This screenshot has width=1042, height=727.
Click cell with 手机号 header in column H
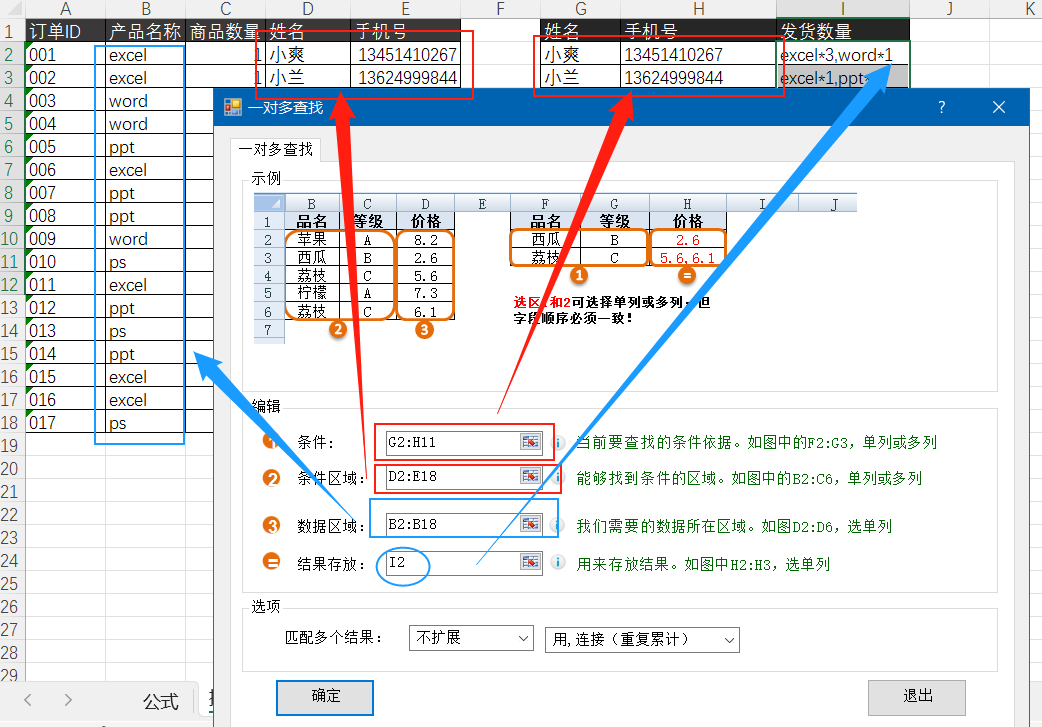(698, 31)
